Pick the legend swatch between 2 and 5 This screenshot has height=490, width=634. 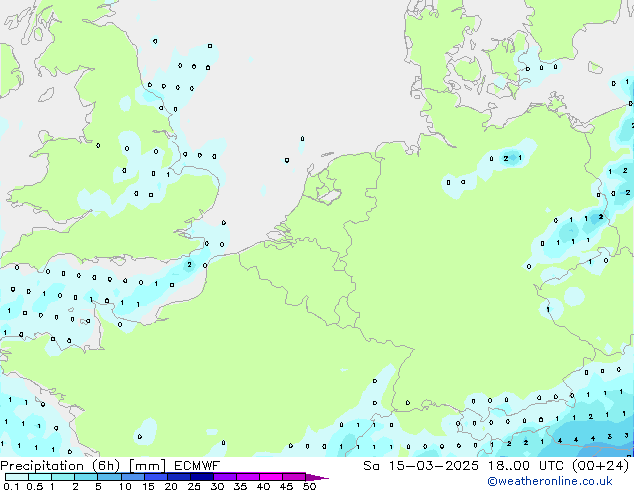pyautogui.click(x=86, y=477)
